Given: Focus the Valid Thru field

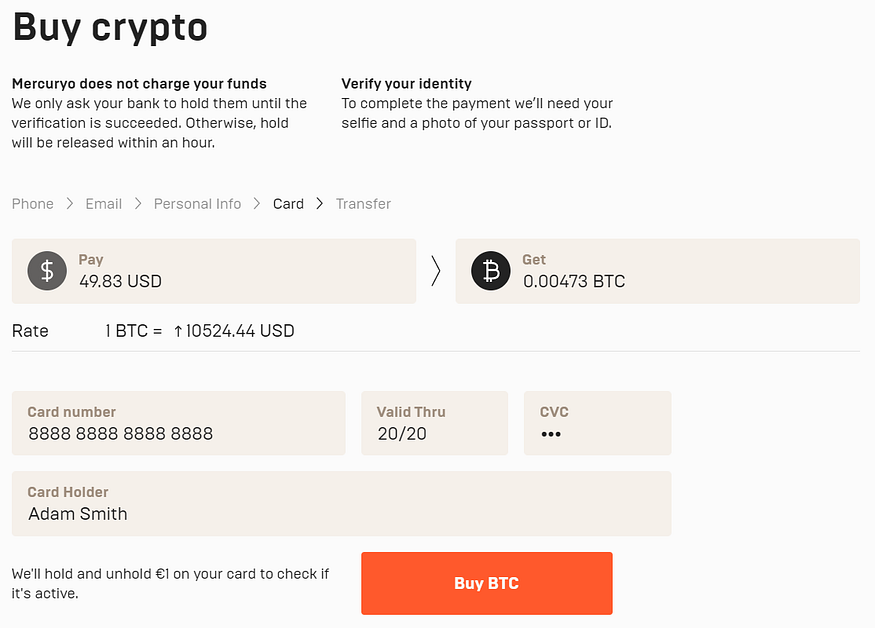Looking at the screenshot, I should click(x=435, y=423).
